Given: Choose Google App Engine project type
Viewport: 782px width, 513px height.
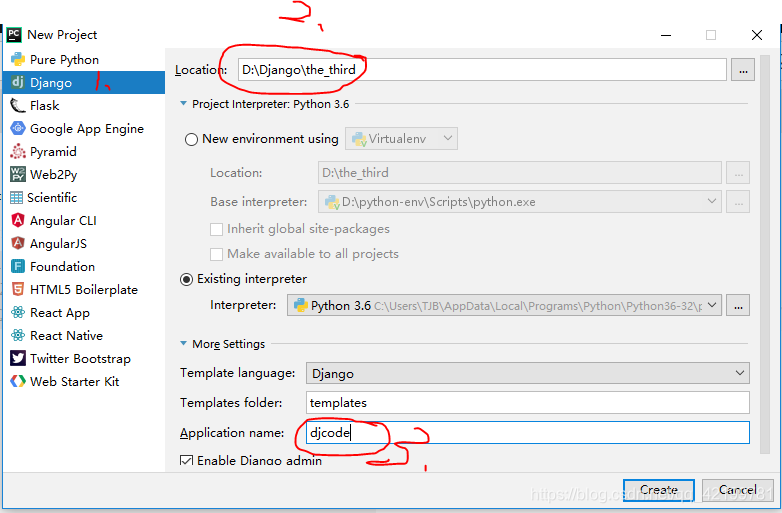Looking at the screenshot, I should coord(84,129).
